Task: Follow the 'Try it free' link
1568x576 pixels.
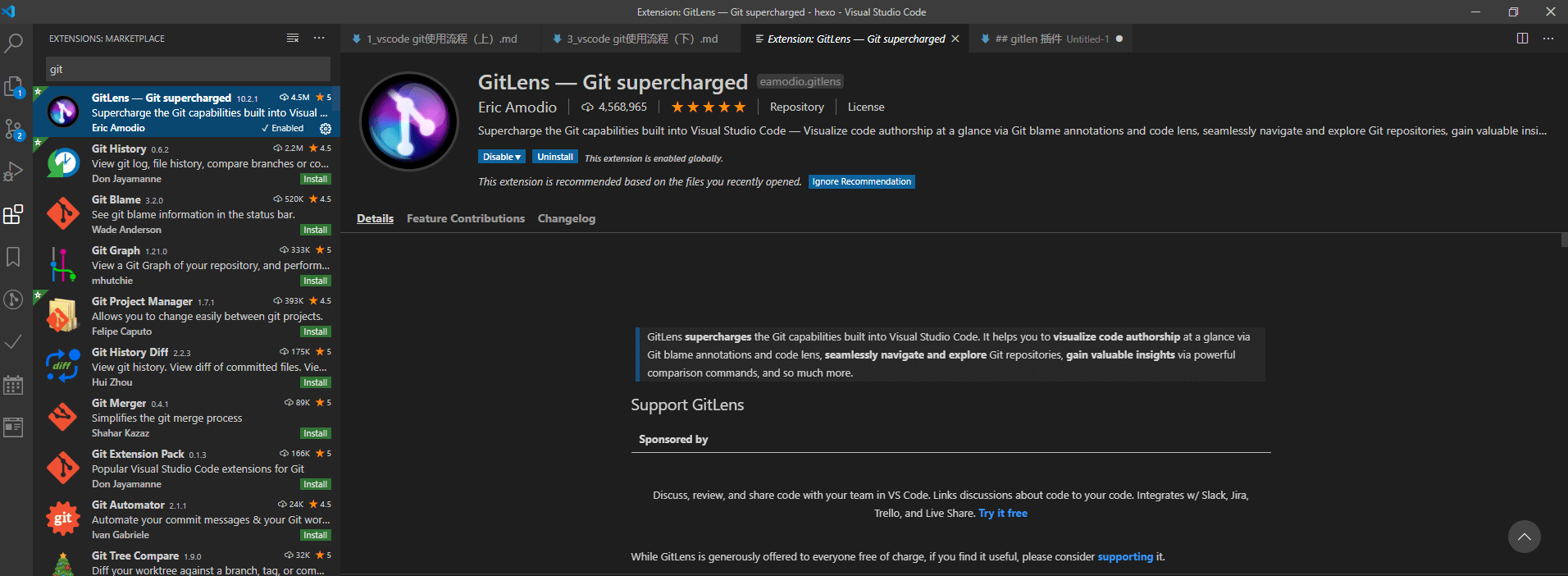Action: (1003, 513)
